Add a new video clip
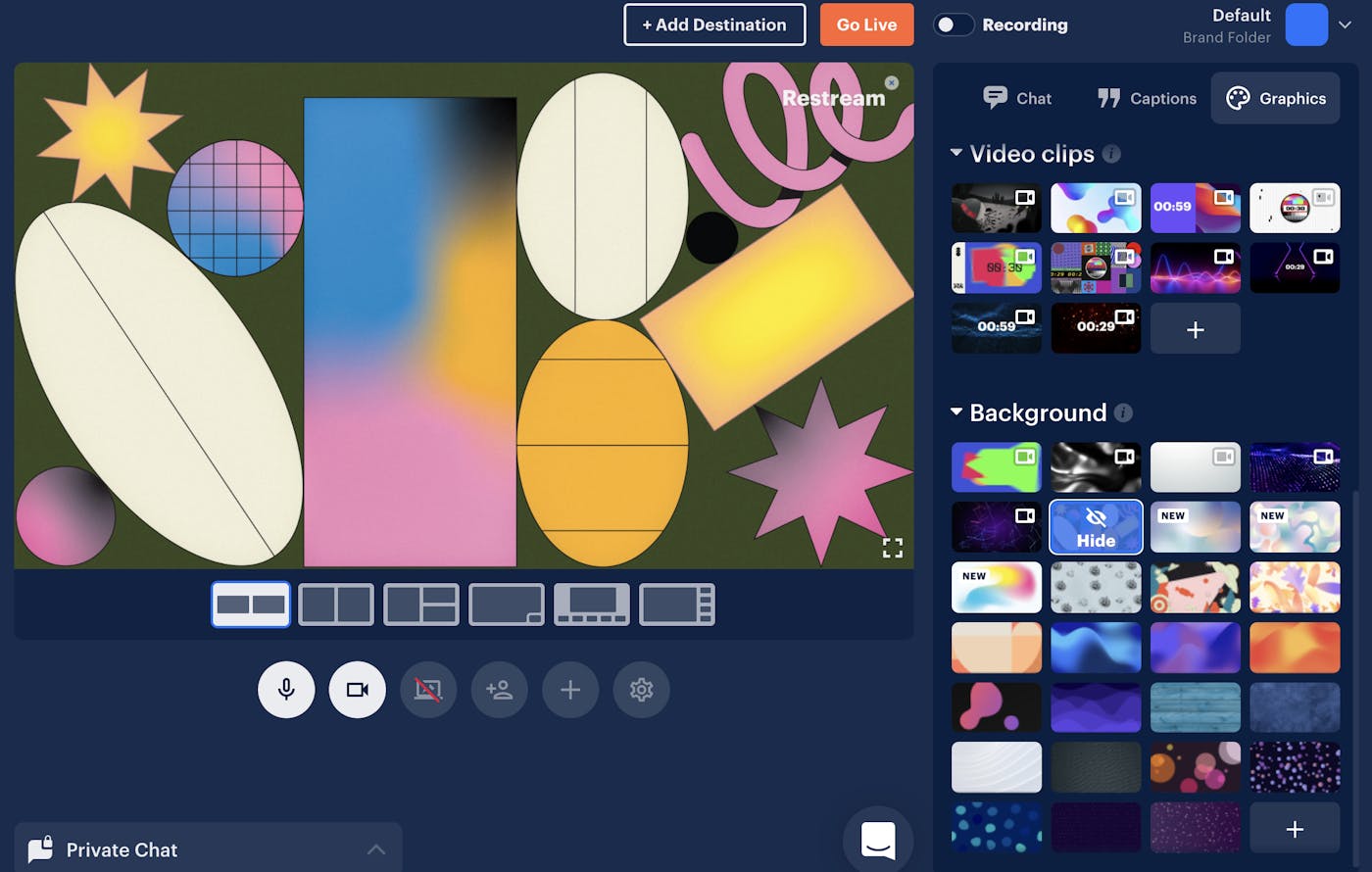This screenshot has height=872, width=1372. pyautogui.click(x=1196, y=329)
